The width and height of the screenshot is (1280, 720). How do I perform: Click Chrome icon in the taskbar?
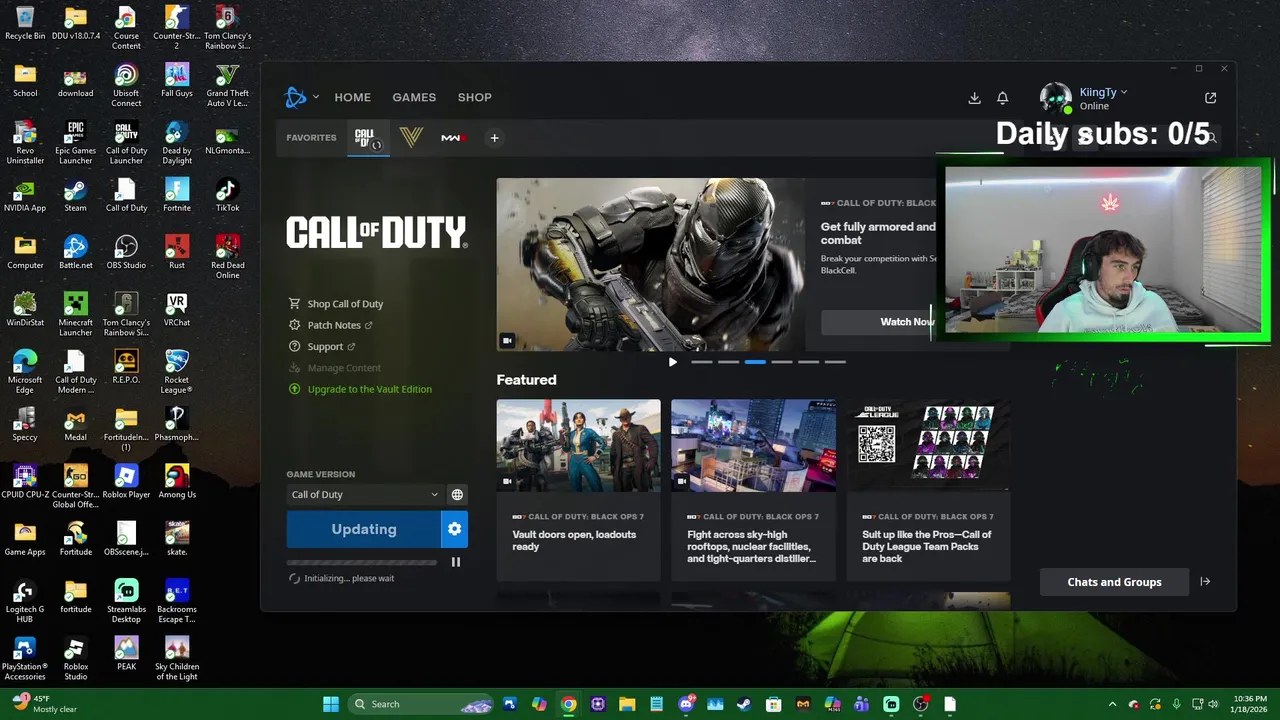[568, 704]
